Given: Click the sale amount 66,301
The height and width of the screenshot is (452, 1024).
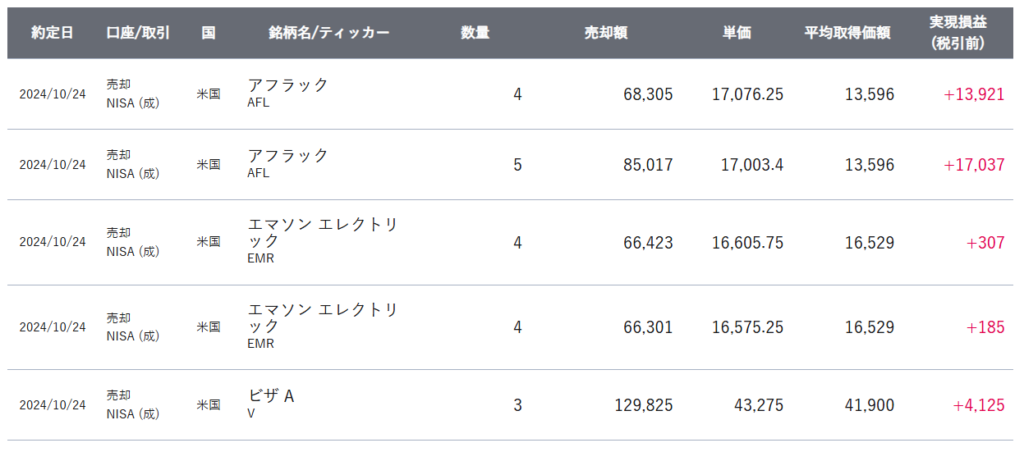Looking at the screenshot, I should 649,327.
